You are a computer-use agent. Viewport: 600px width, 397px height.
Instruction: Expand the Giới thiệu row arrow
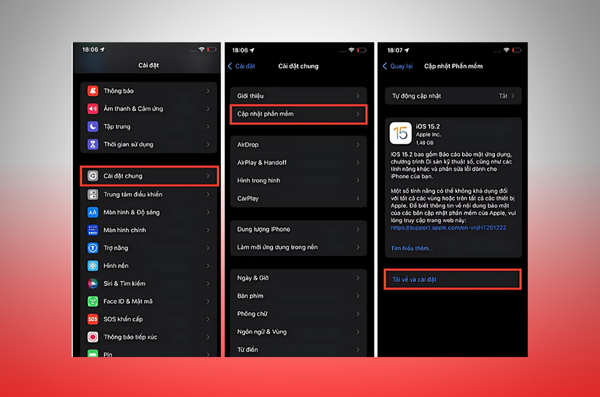point(358,96)
